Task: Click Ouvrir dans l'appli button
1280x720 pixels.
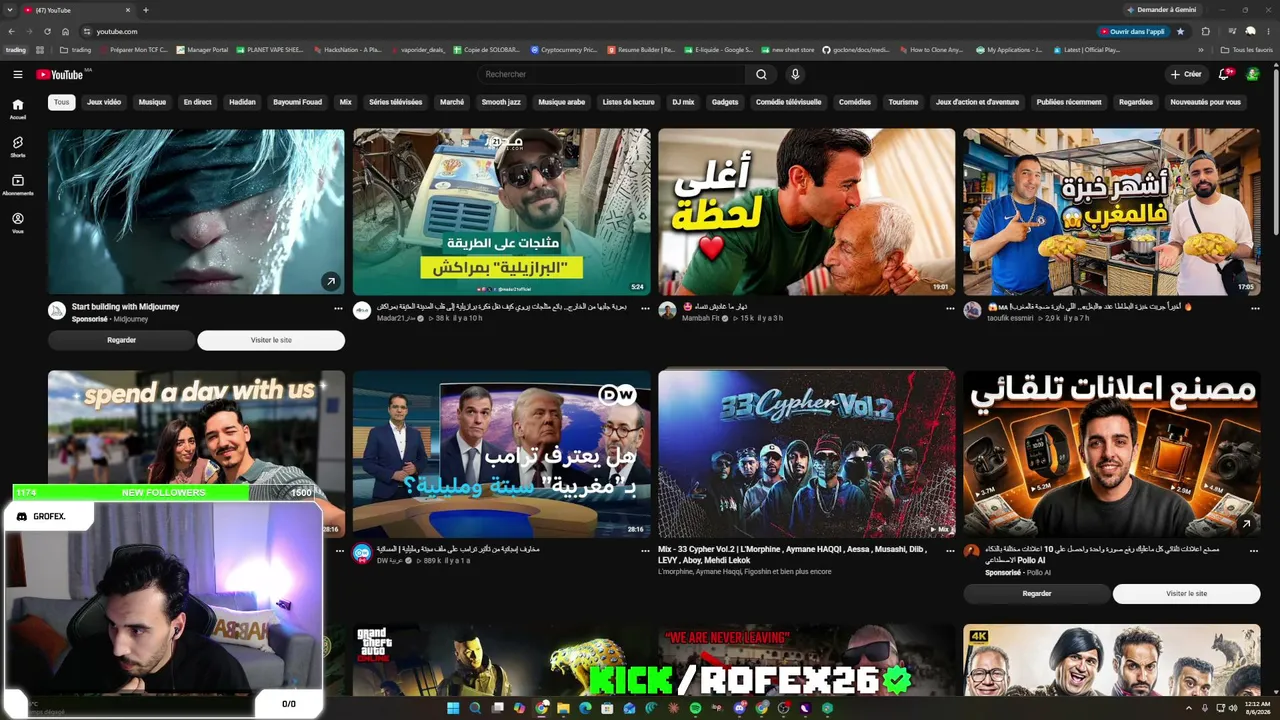Action: tap(1136, 31)
